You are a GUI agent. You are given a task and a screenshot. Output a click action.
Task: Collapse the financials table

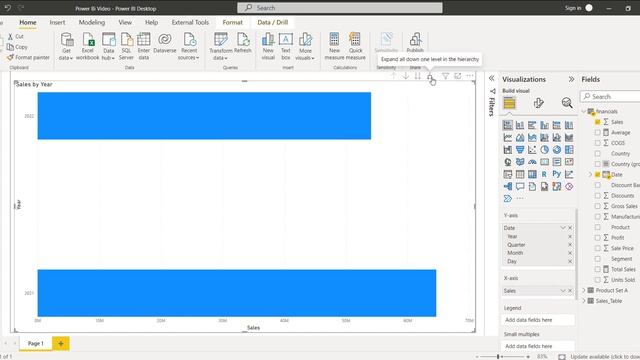point(584,111)
